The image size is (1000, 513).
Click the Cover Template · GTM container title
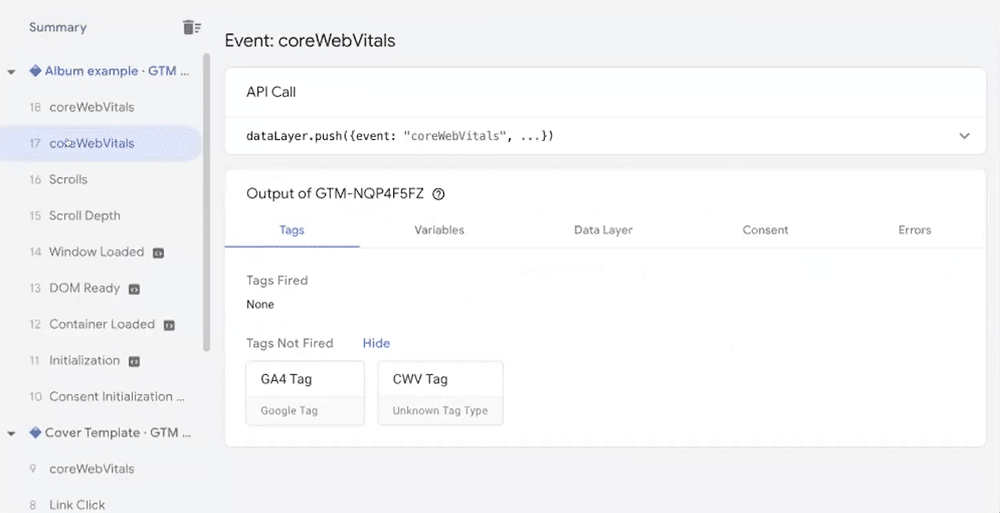(118, 433)
